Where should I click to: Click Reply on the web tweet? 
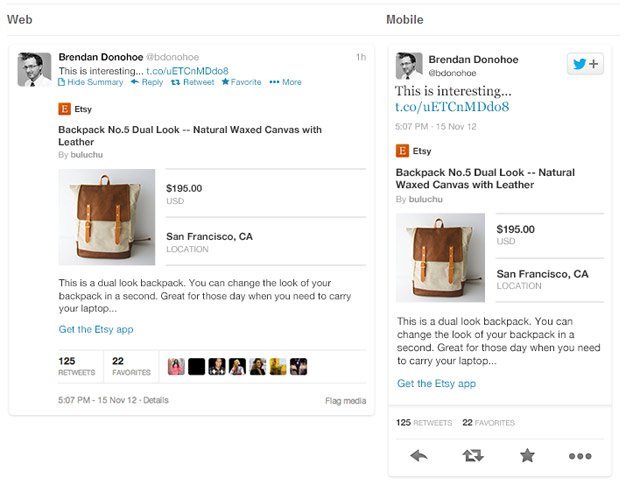click(147, 82)
